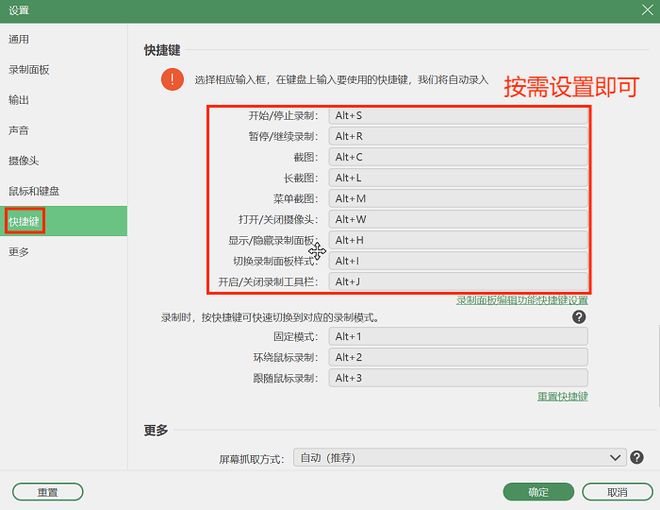Click the 重置快捷键 link
Screen dimensions: 660x510
click(562, 396)
